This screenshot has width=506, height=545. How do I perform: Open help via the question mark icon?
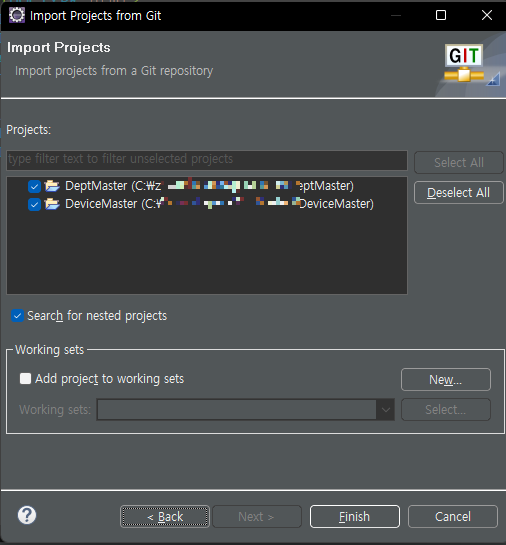tap(27, 515)
